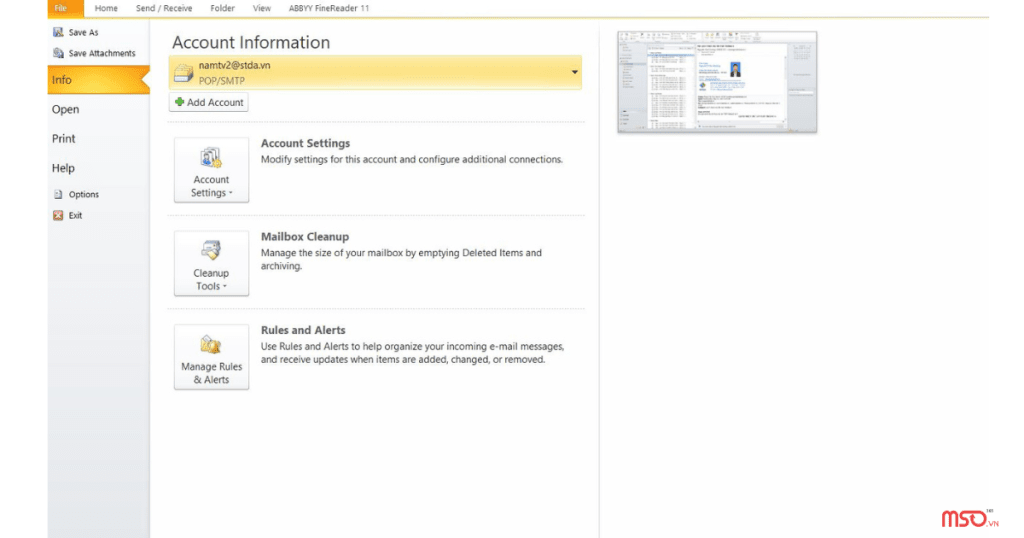Click the Save Attachments icon
Viewport: 1024px width, 538px height.
click(x=58, y=53)
